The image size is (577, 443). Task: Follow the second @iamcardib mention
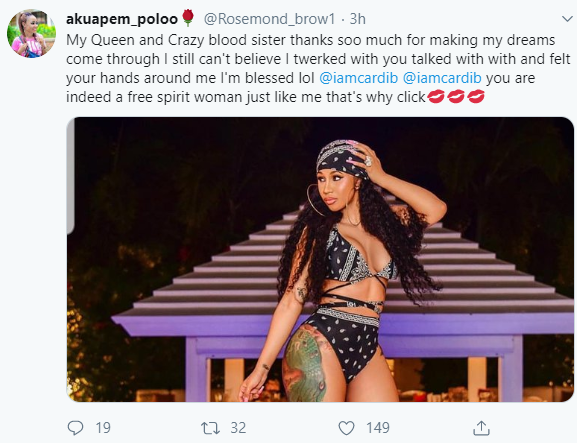442,78
